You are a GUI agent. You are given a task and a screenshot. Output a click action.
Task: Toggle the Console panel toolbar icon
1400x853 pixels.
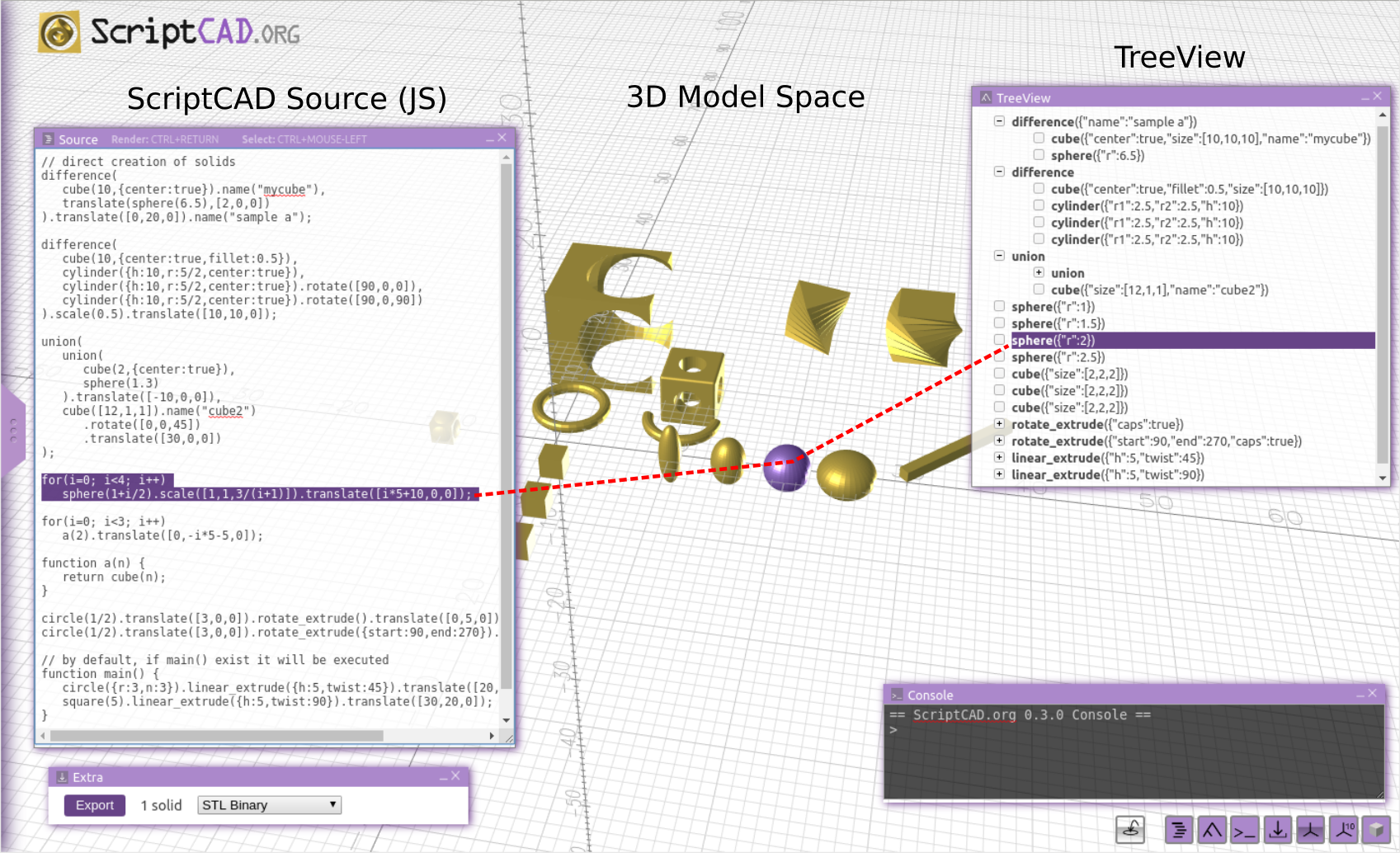(x=1244, y=830)
